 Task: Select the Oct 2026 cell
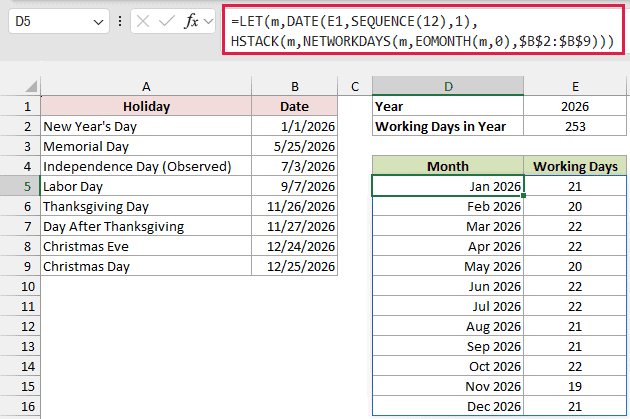448,366
